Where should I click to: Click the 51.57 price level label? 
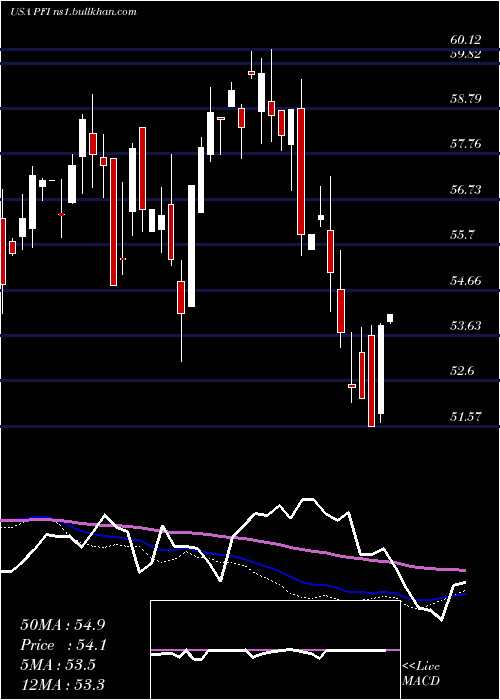tap(466, 417)
